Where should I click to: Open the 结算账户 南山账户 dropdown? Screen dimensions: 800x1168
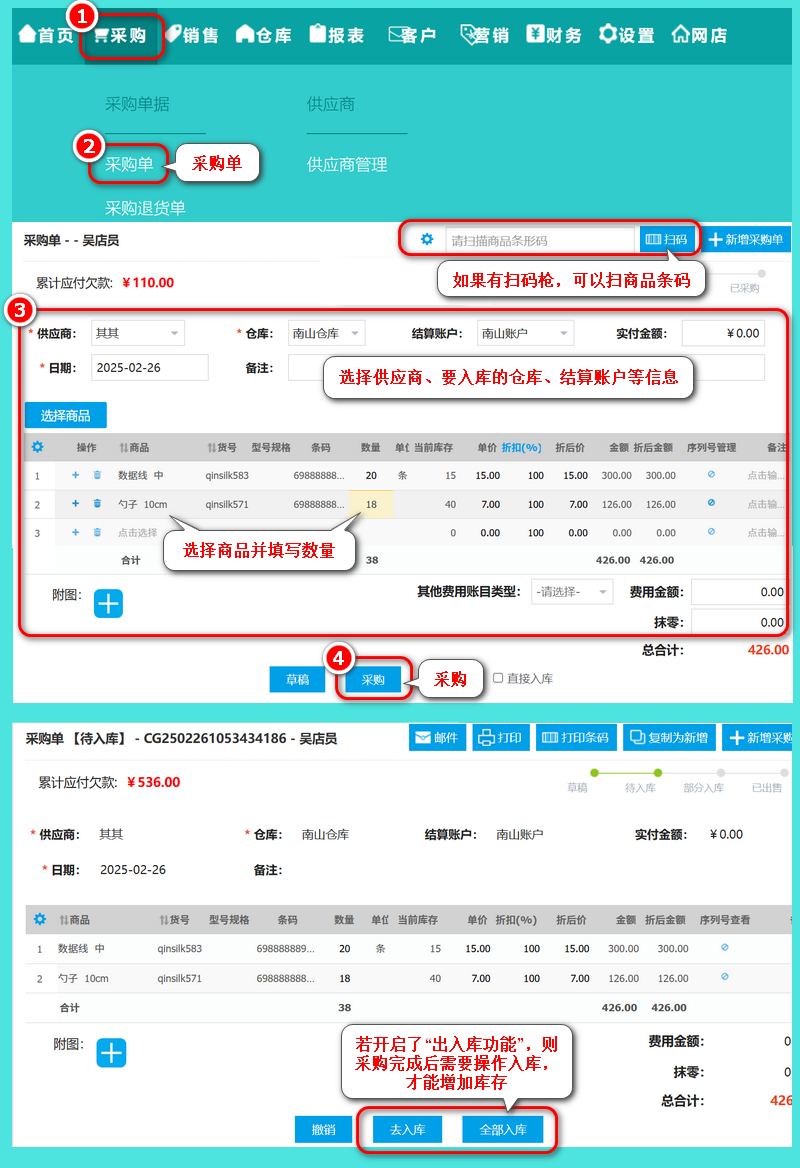[525, 333]
